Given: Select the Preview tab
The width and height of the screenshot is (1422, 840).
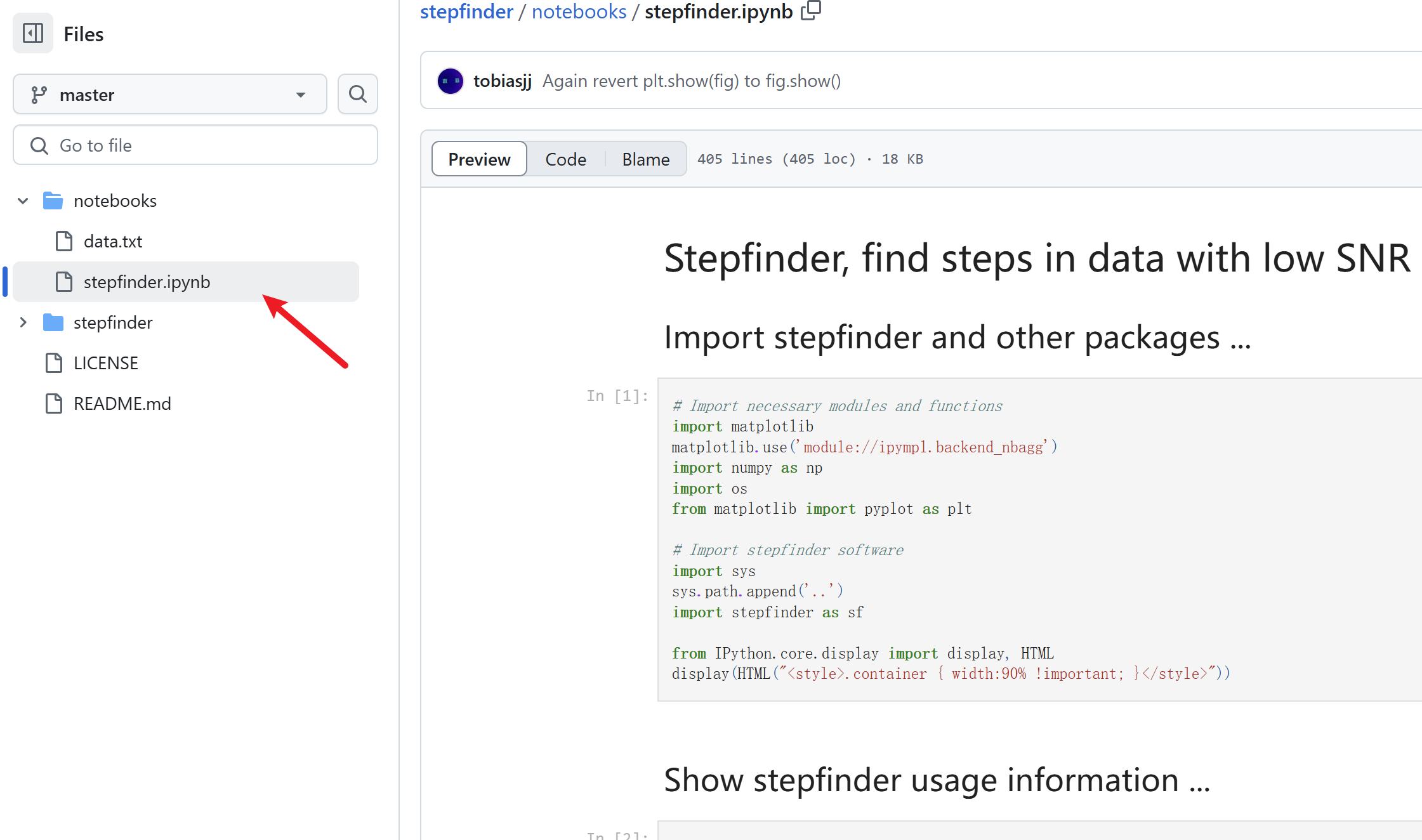Looking at the screenshot, I should pos(479,159).
